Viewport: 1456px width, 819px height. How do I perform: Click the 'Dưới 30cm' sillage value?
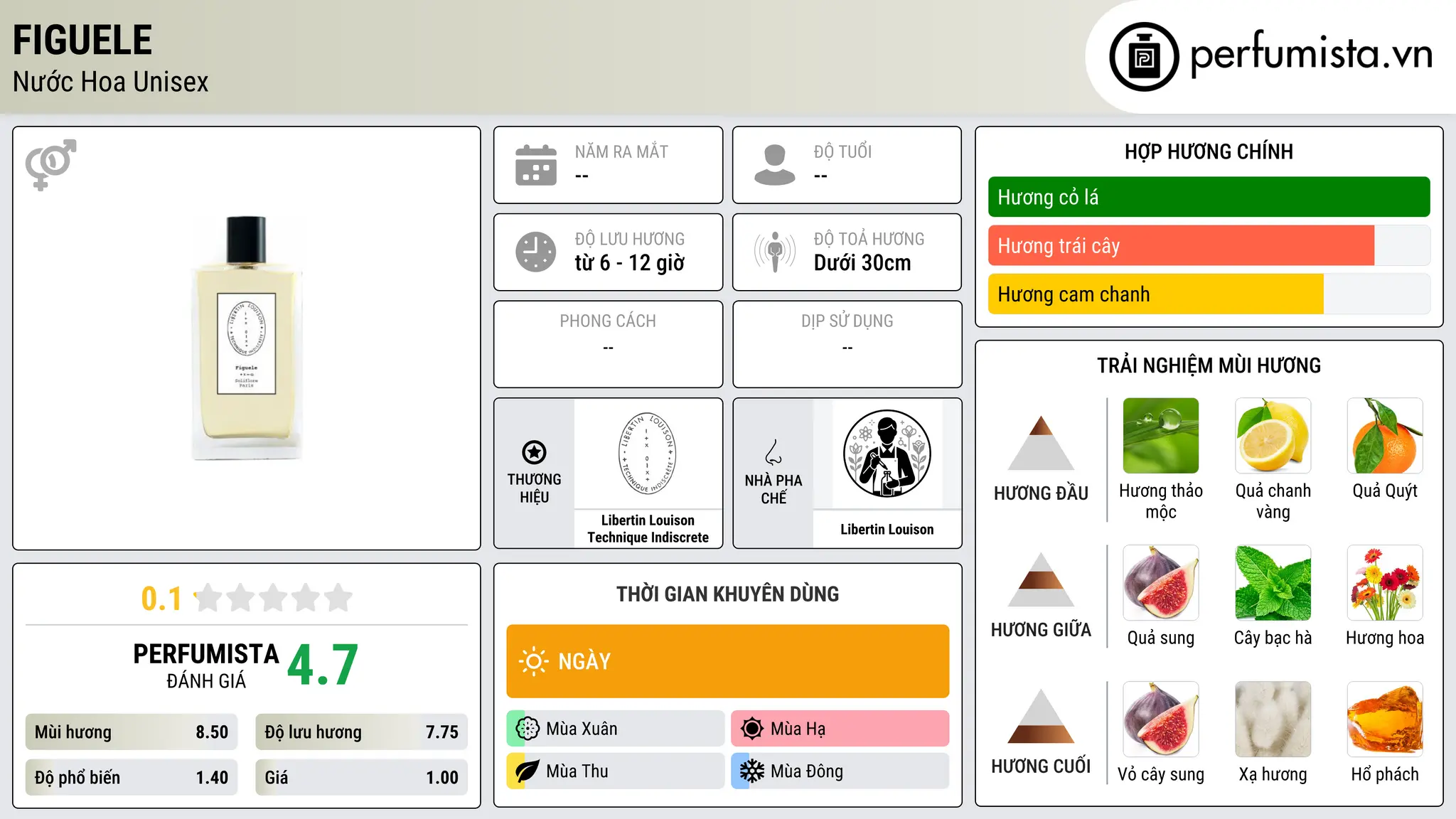pyautogui.click(x=862, y=263)
